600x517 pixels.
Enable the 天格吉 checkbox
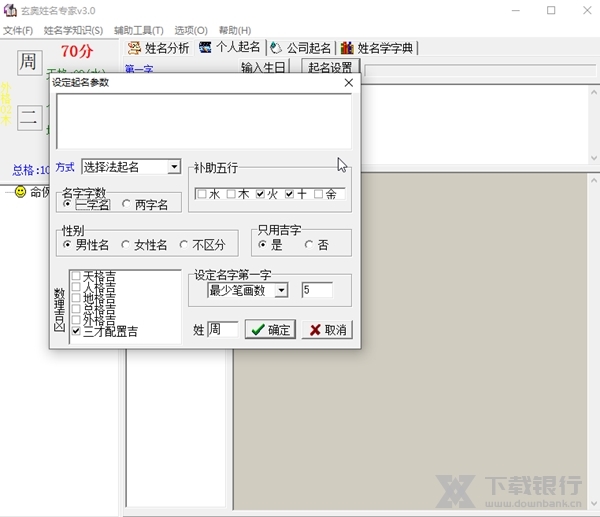pos(76,276)
